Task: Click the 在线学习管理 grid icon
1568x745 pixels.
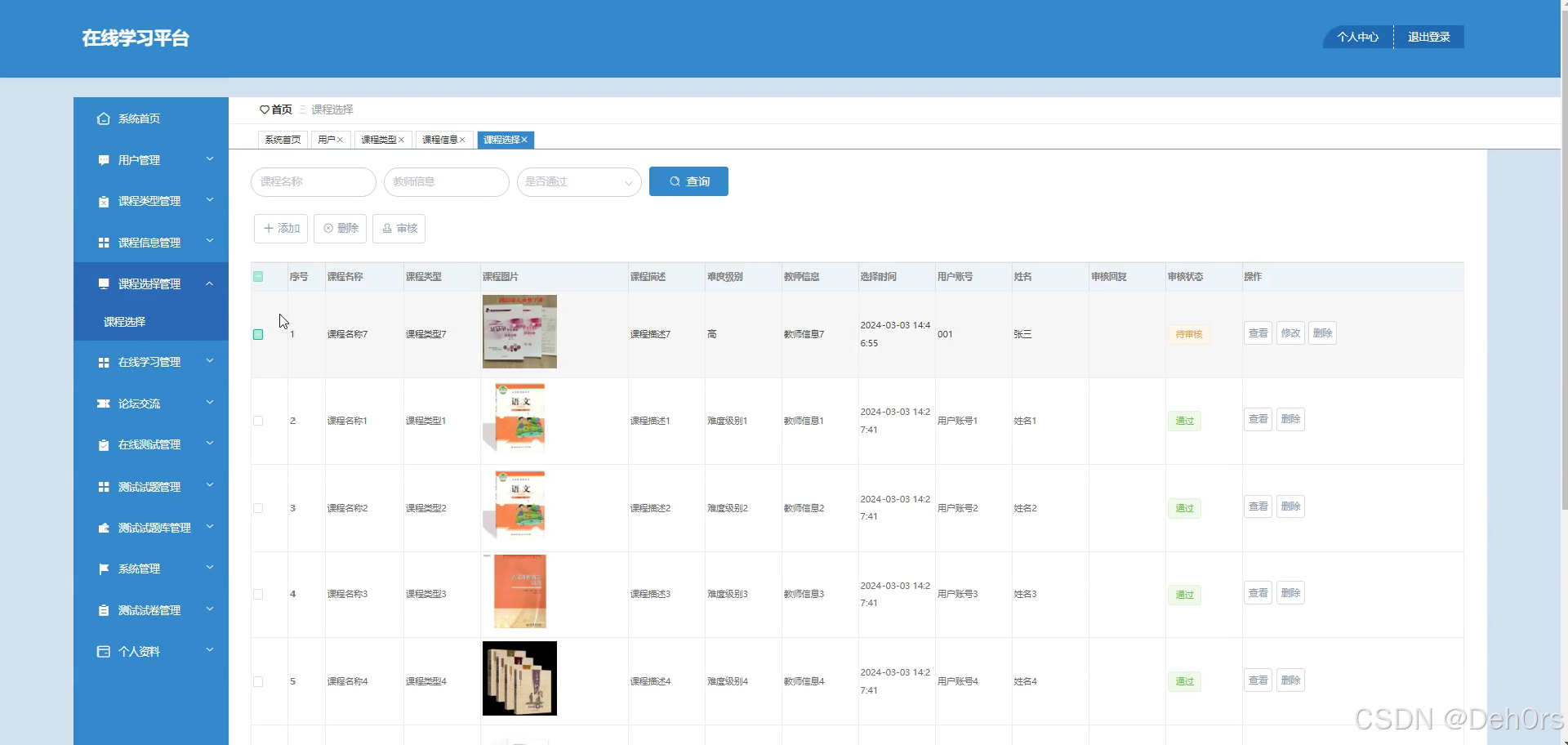Action: pyautogui.click(x=103, y=362)
